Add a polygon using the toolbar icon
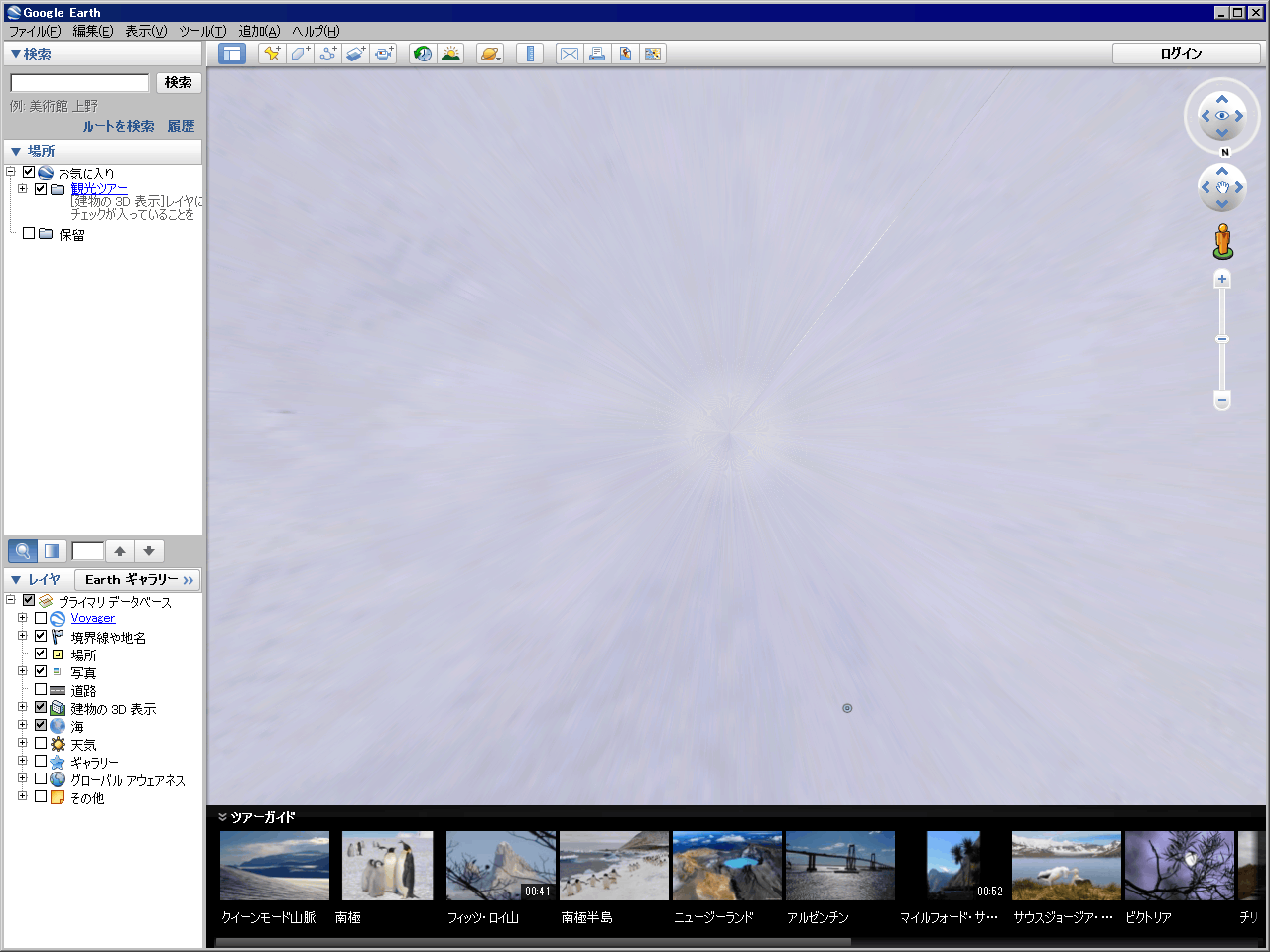The image size is (1270, 952). 300,54
